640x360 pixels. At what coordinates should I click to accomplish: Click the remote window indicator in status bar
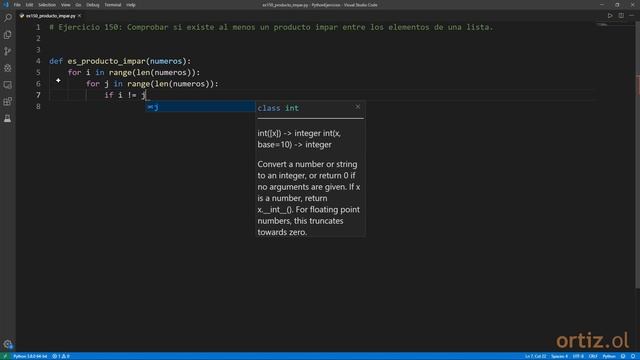(x=5, y=356)
